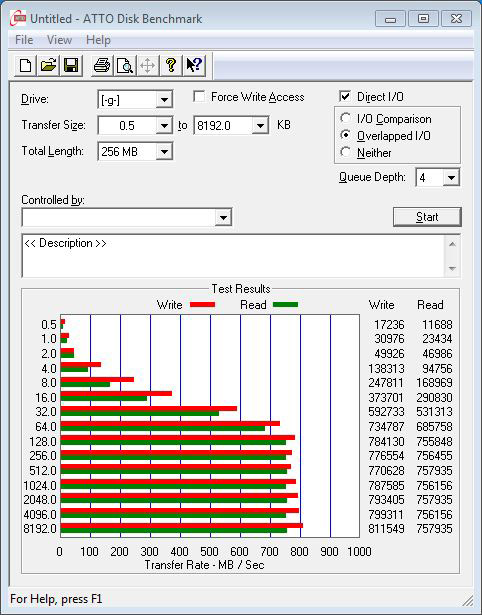Click the ATTO application icon in title bar
This screenshot has height=615, width=482.
click(18, 18)
